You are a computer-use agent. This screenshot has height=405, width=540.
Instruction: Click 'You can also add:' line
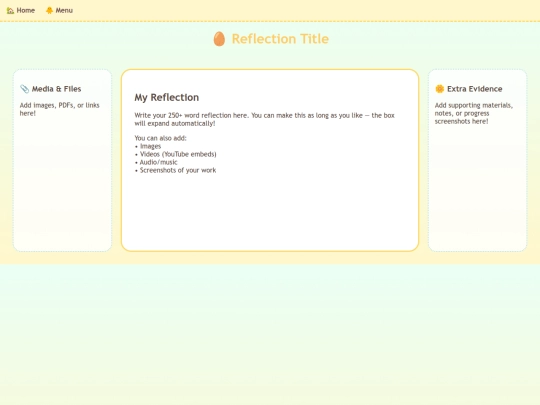coord(160,138)
